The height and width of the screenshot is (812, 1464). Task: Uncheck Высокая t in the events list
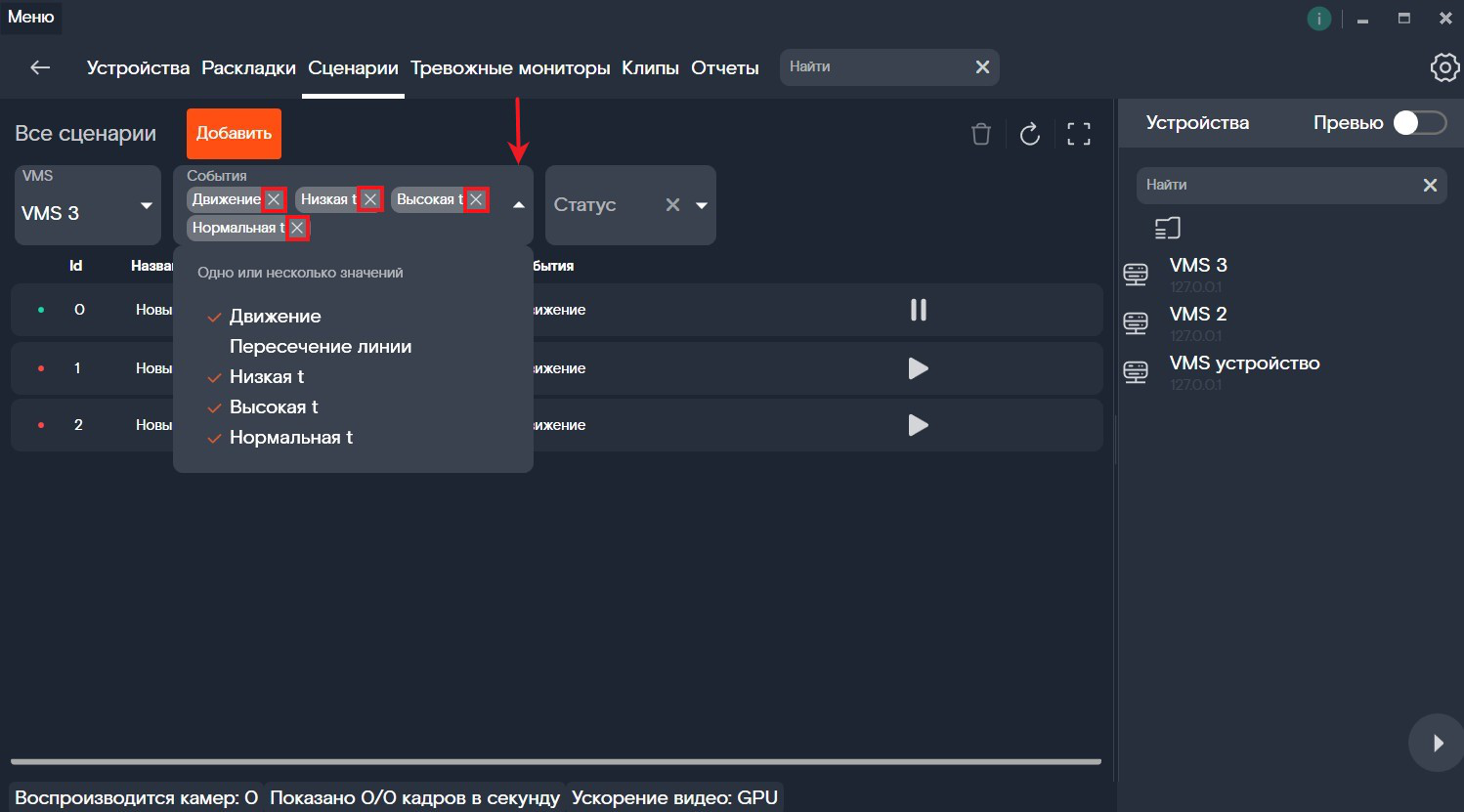(x=263, y=407)
